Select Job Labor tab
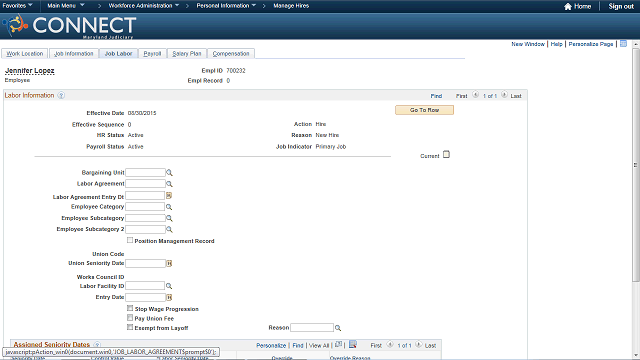The width and height of the screenshot is (640, 360). 118,53
